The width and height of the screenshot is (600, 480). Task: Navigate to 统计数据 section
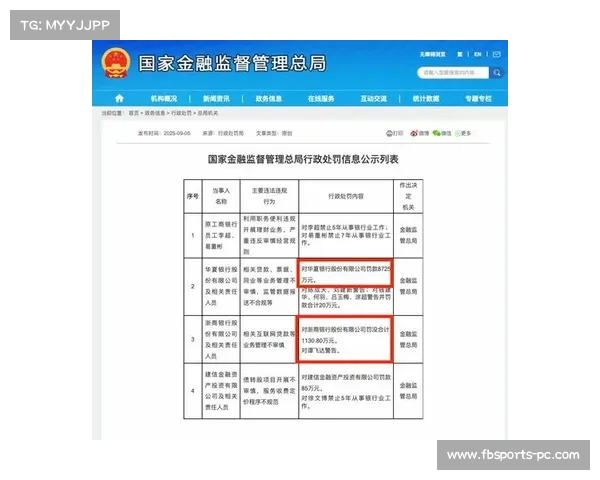point(426,99)
